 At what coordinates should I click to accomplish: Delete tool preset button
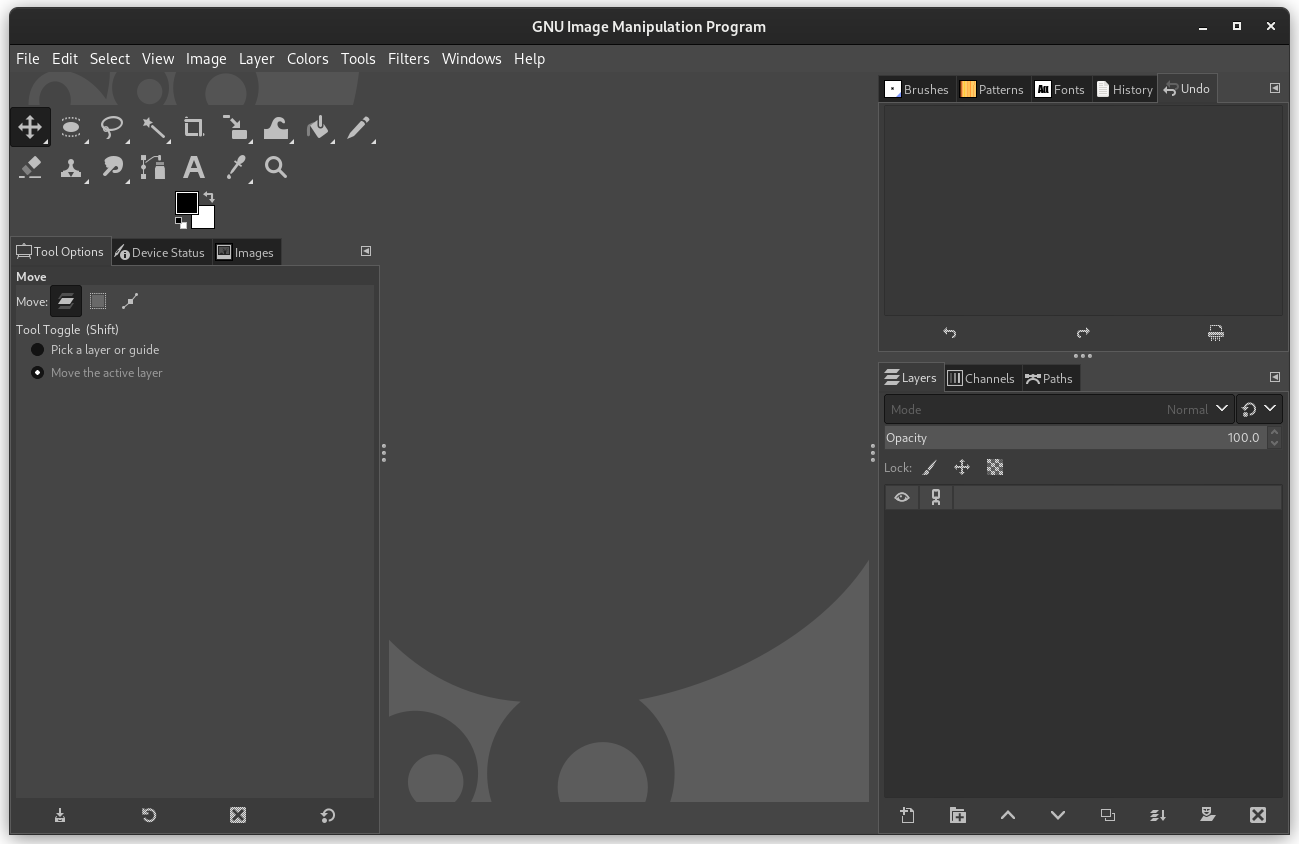[238, 815]
